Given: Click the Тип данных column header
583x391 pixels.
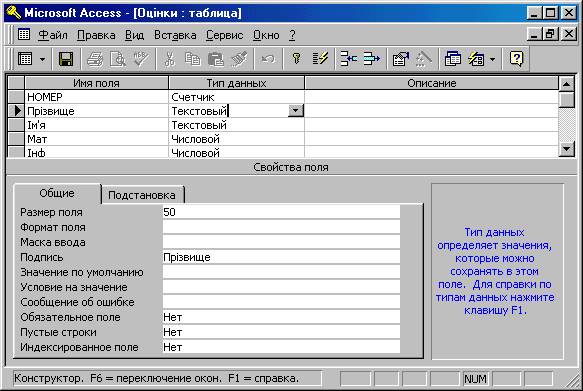Looking at the screenshot, I should tap(236, 83).
